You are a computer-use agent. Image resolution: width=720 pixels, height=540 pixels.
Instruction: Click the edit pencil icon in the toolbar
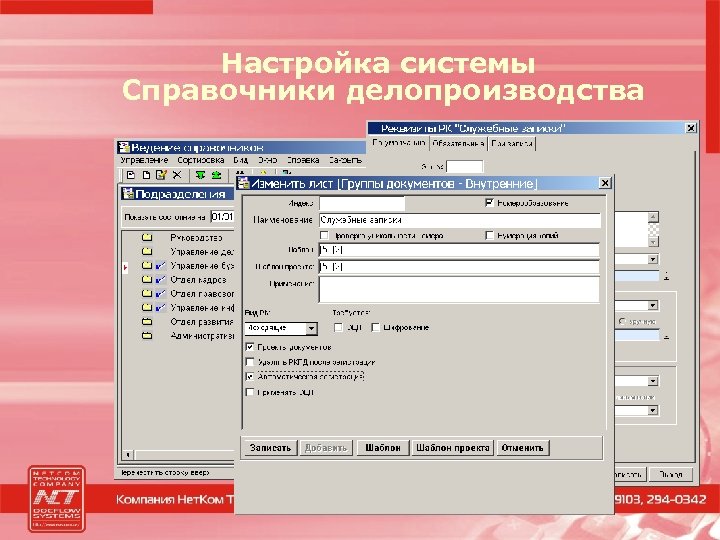pyautogui.click(x=161, y=175)
